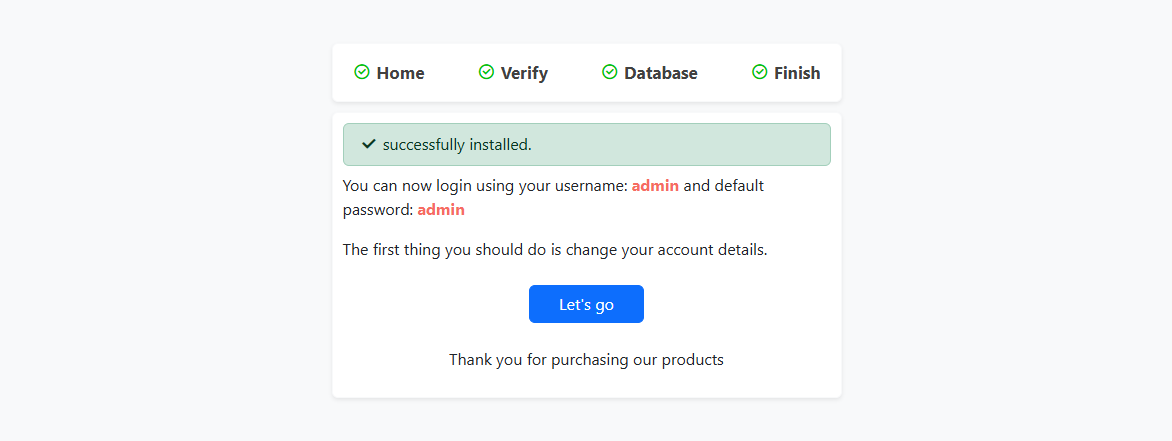
Task: Click 'Thank you for purchasing our products'
Action: click(x=587, y=360)
